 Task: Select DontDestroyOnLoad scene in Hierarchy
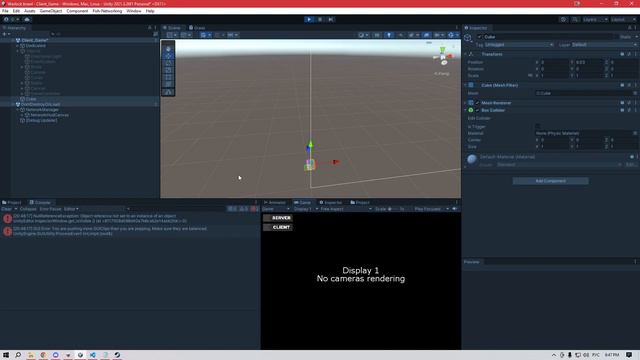[40, 104]
